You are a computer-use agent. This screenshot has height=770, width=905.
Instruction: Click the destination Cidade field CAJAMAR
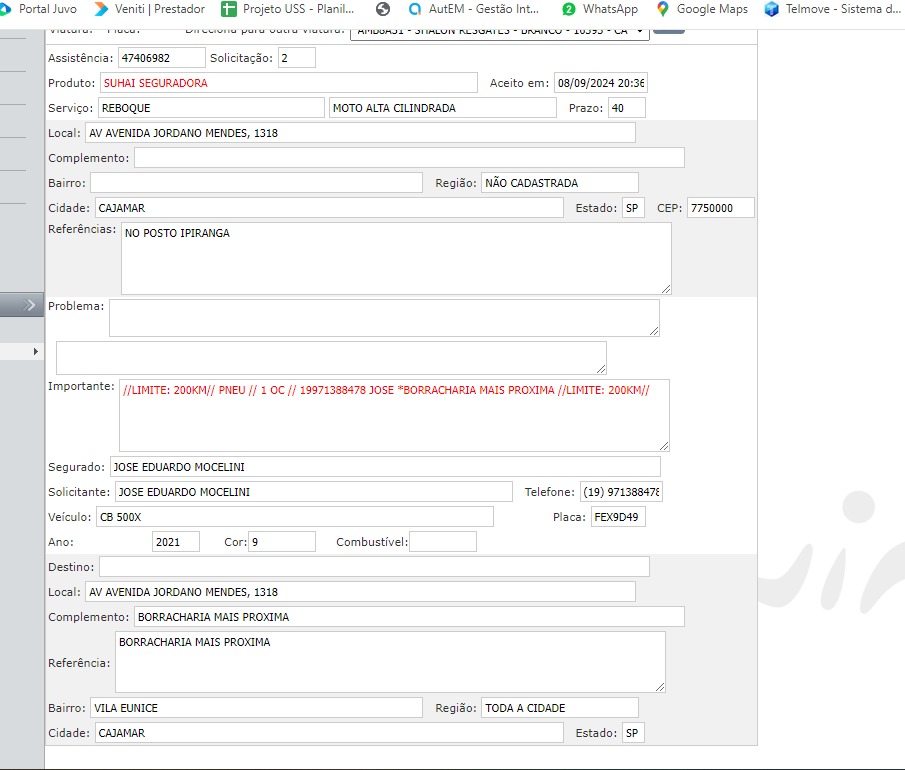[329, 733]
